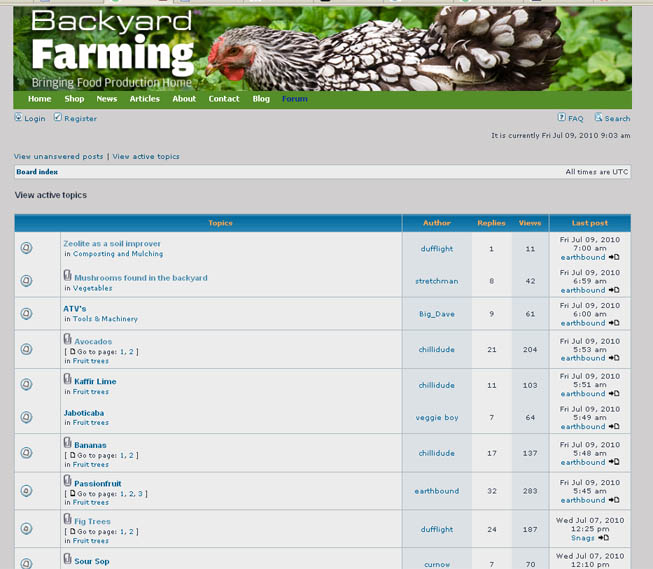The image size is (653, 569).
Task: Open Avocados topic page 2
Action: (x=132, y=352)
